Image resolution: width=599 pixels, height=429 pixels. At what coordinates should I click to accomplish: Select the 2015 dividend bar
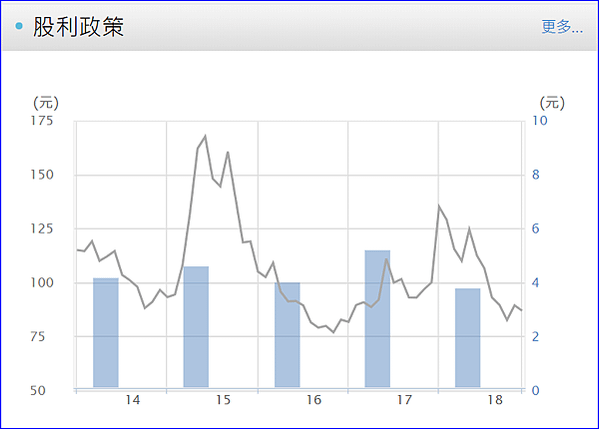coord(196,327)
